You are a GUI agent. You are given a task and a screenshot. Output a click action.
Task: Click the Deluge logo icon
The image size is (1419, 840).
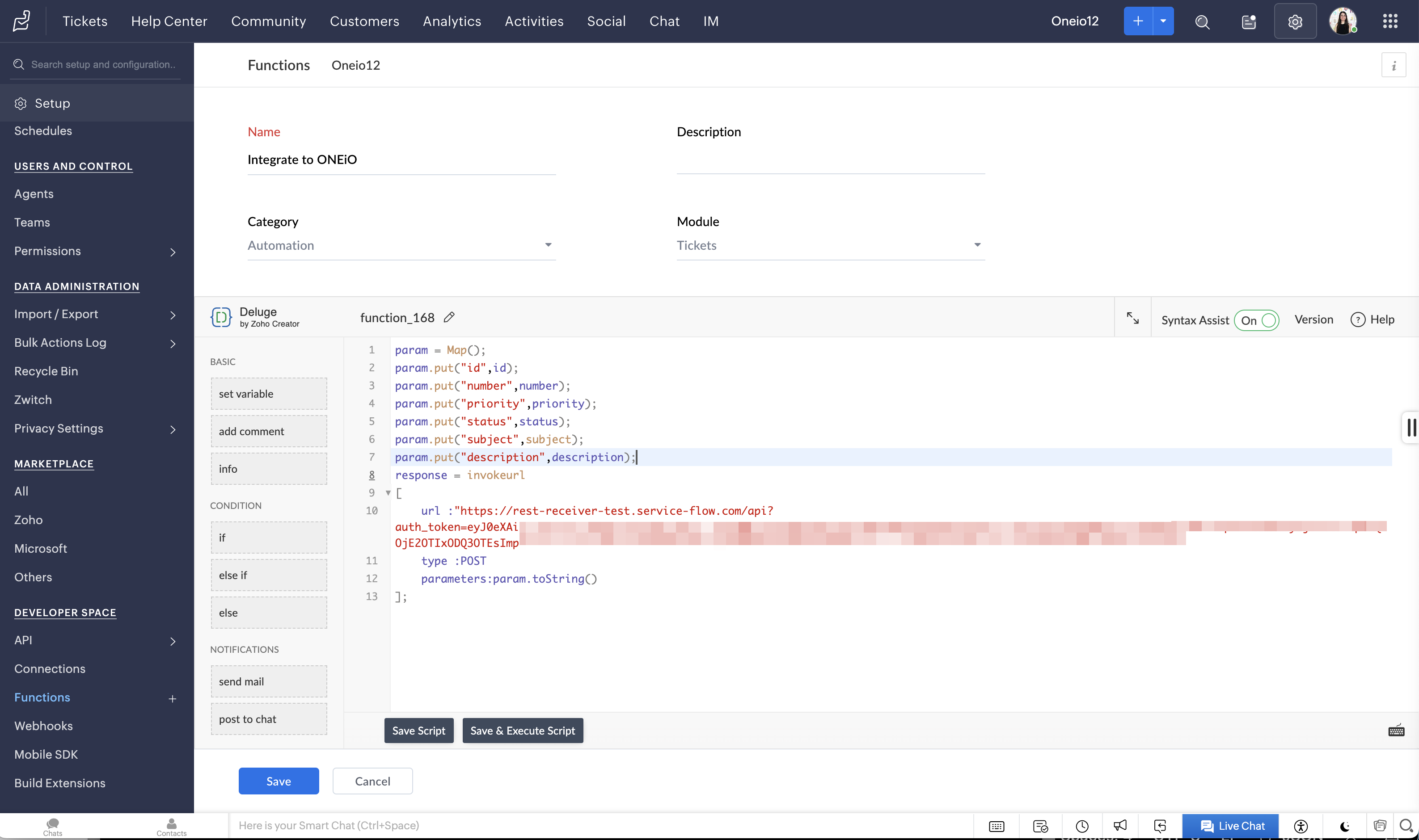point(221,317)
